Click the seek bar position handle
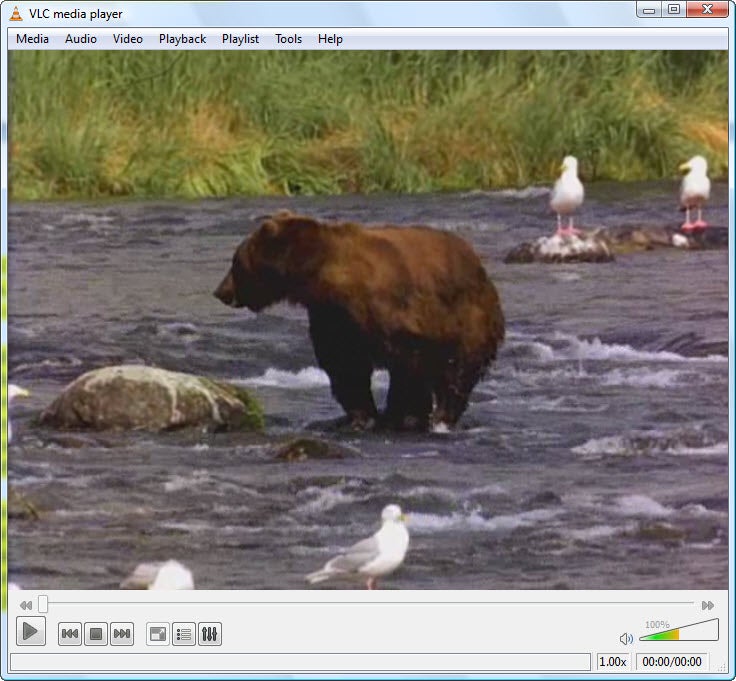The width and height of the screenshot is (736, 681). [43, 604]
